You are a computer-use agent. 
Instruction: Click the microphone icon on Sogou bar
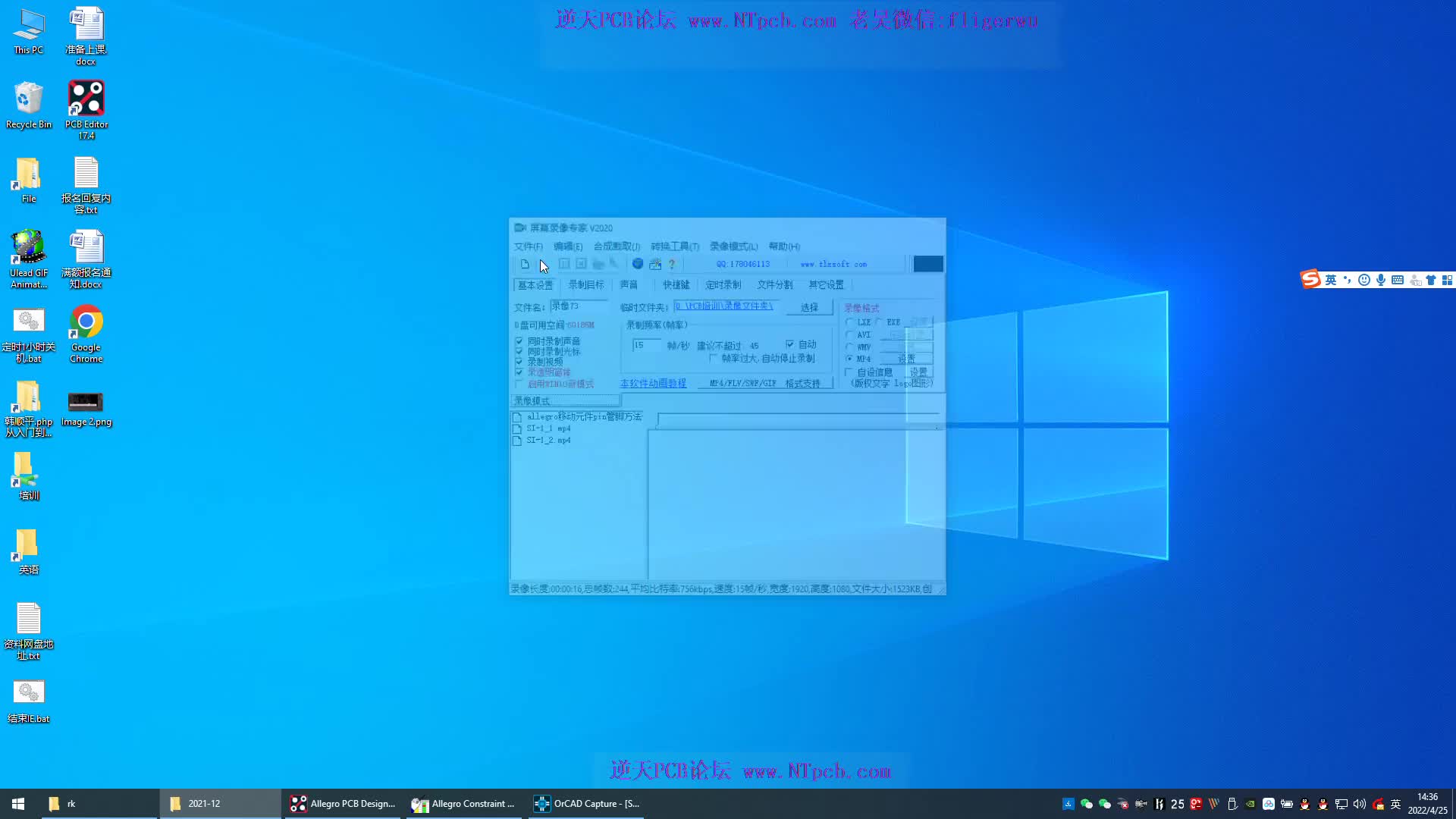point(1381,280)
